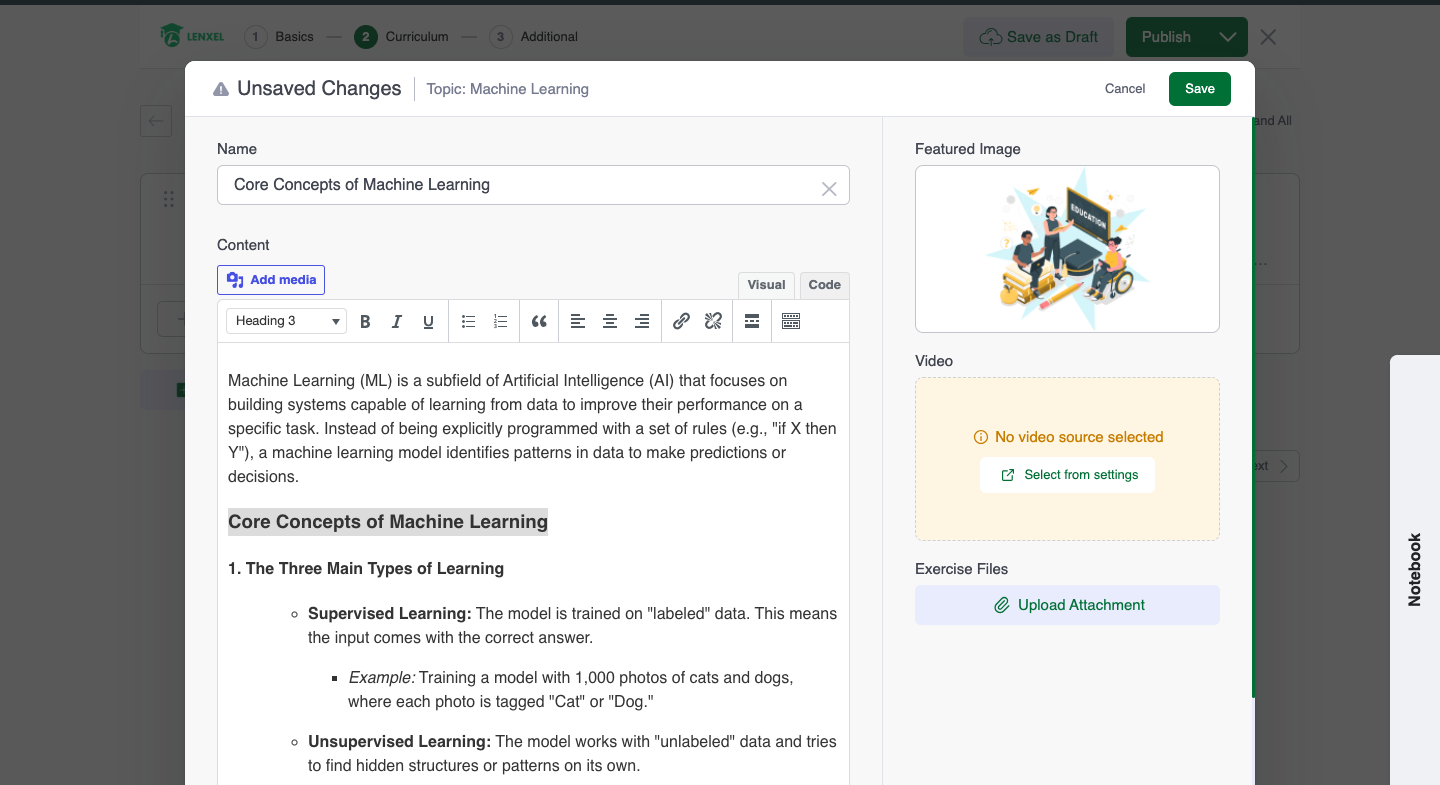The width and height of the screenshot is (1440, 785).
Task: Click the "Supervised Learning:" bullet text
Action: tap(390, 614)
